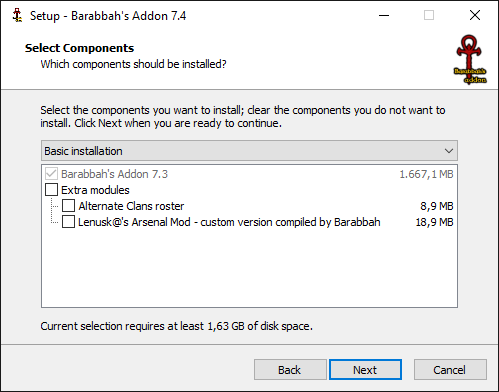Select the Extra modules label
This screenshot has width=499, height=392.
(x=95, y=190)
